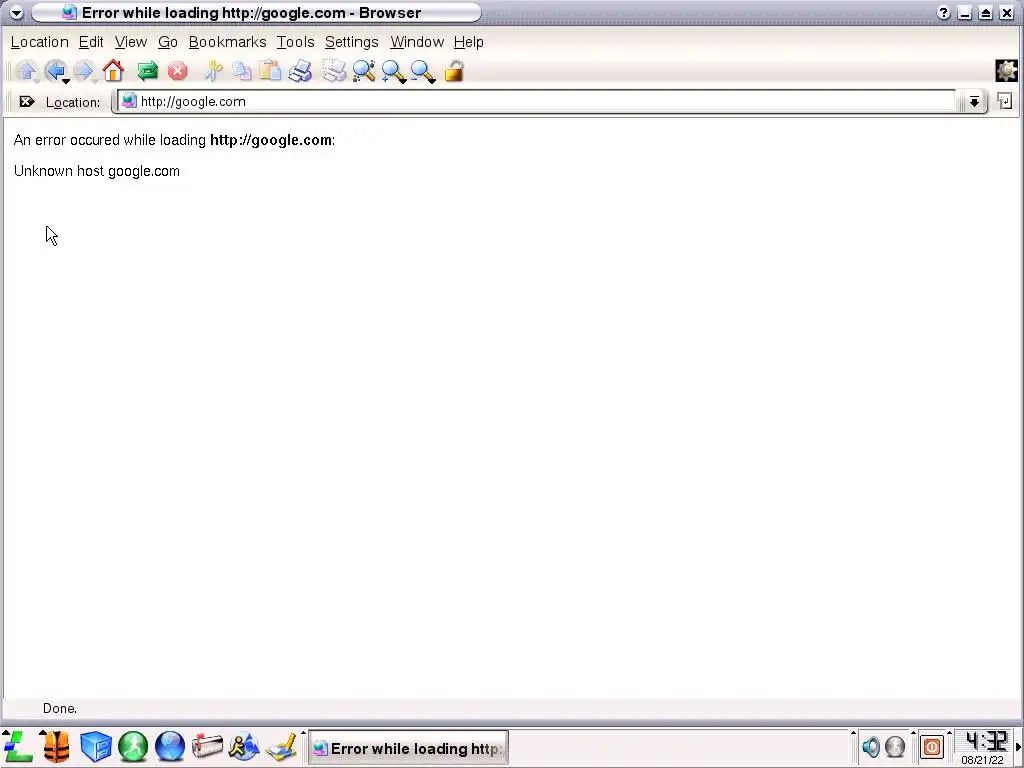
Task: Go to the Home page icon
Action: tap(113, 71)
